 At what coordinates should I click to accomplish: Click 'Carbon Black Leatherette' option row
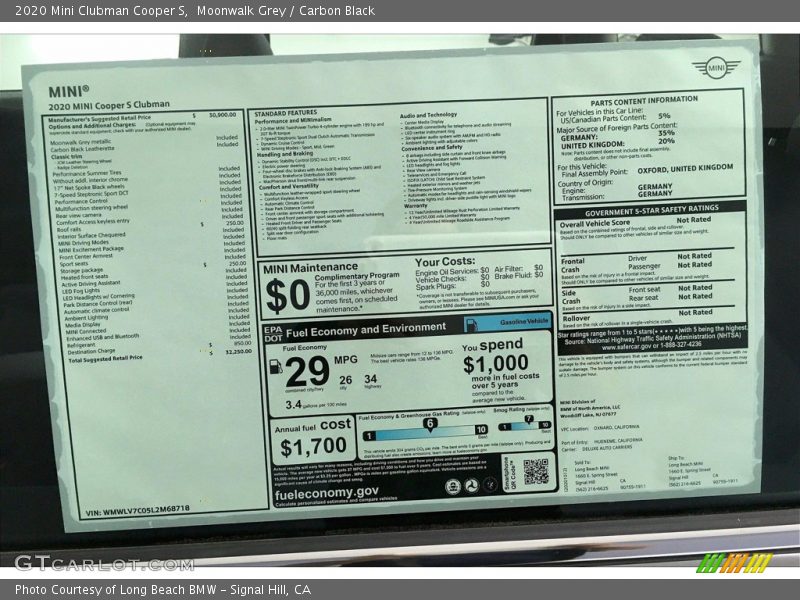pos(82,149)
